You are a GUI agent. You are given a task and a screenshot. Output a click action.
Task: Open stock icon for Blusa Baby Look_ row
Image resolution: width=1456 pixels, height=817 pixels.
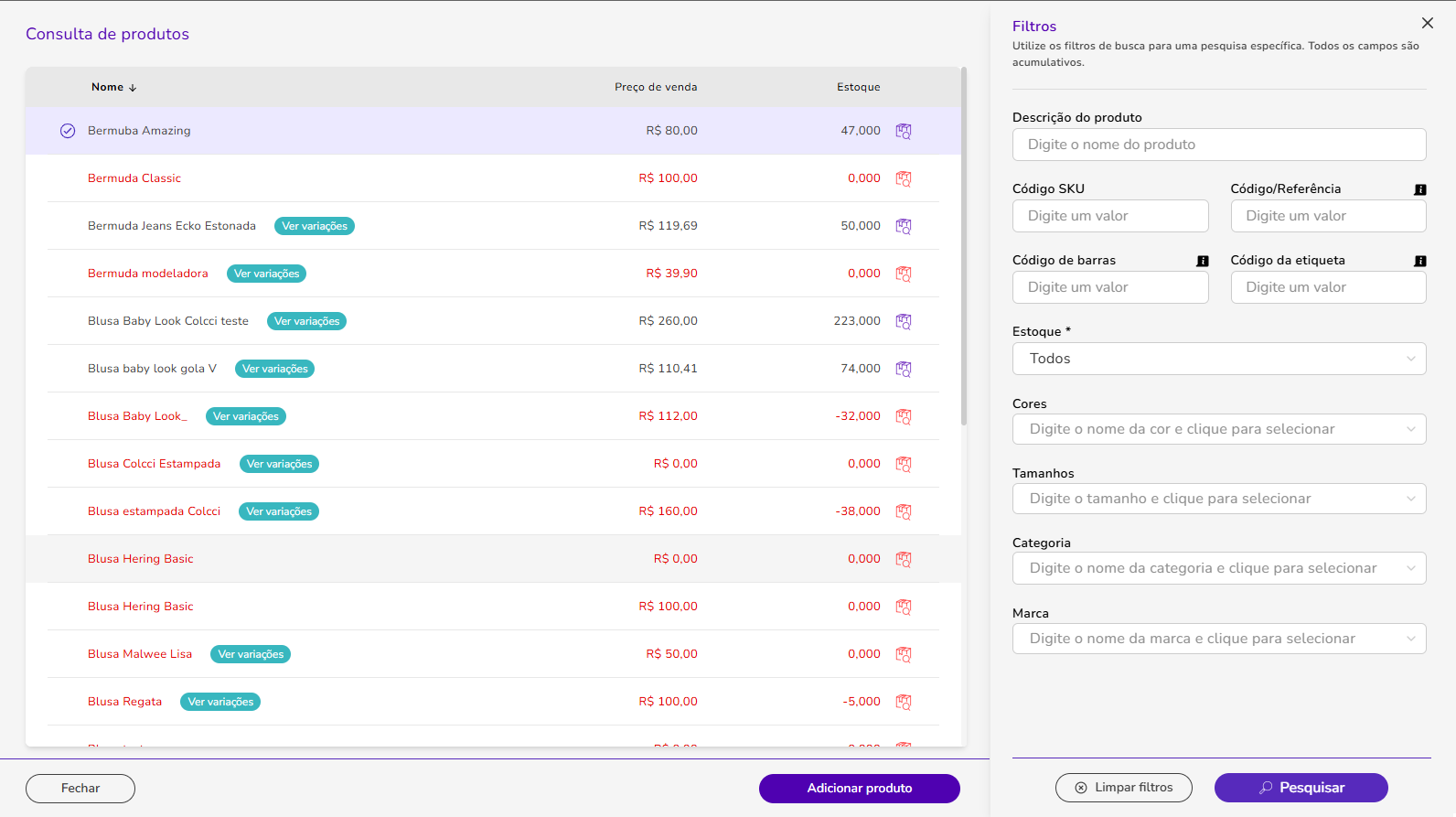point(904,416)
